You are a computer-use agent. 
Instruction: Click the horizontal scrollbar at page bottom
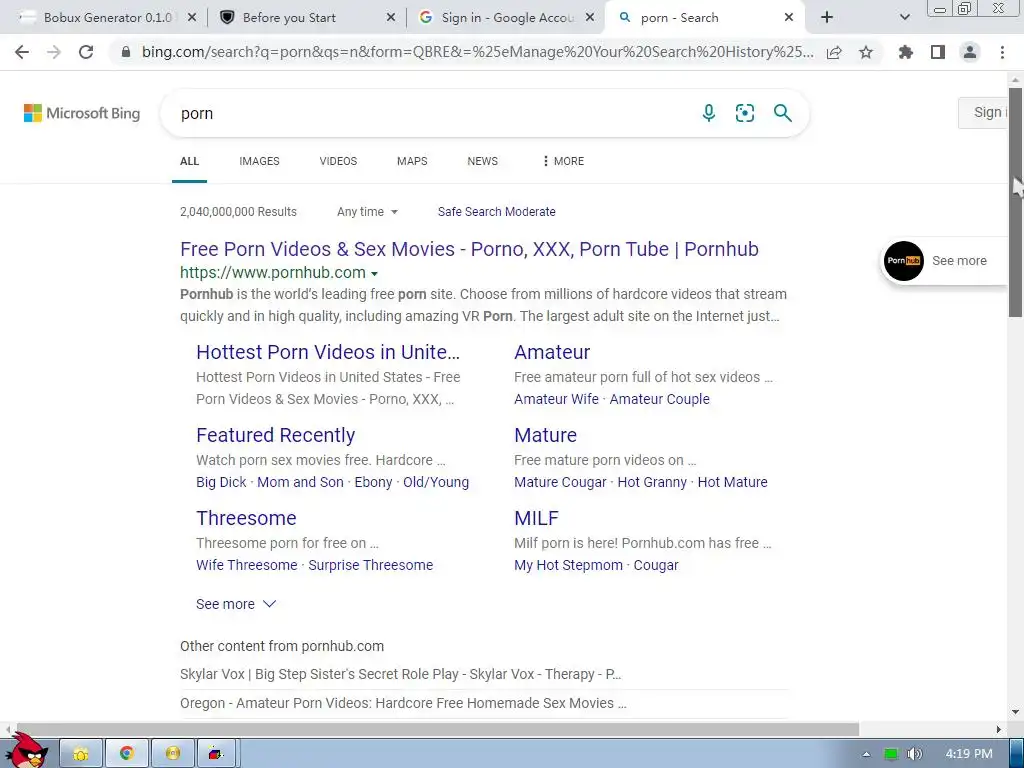pyautogui.click(x=436, y=729)
